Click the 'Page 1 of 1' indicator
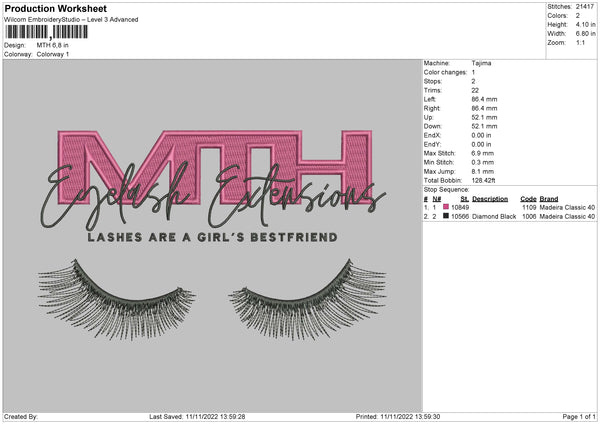 579,416
